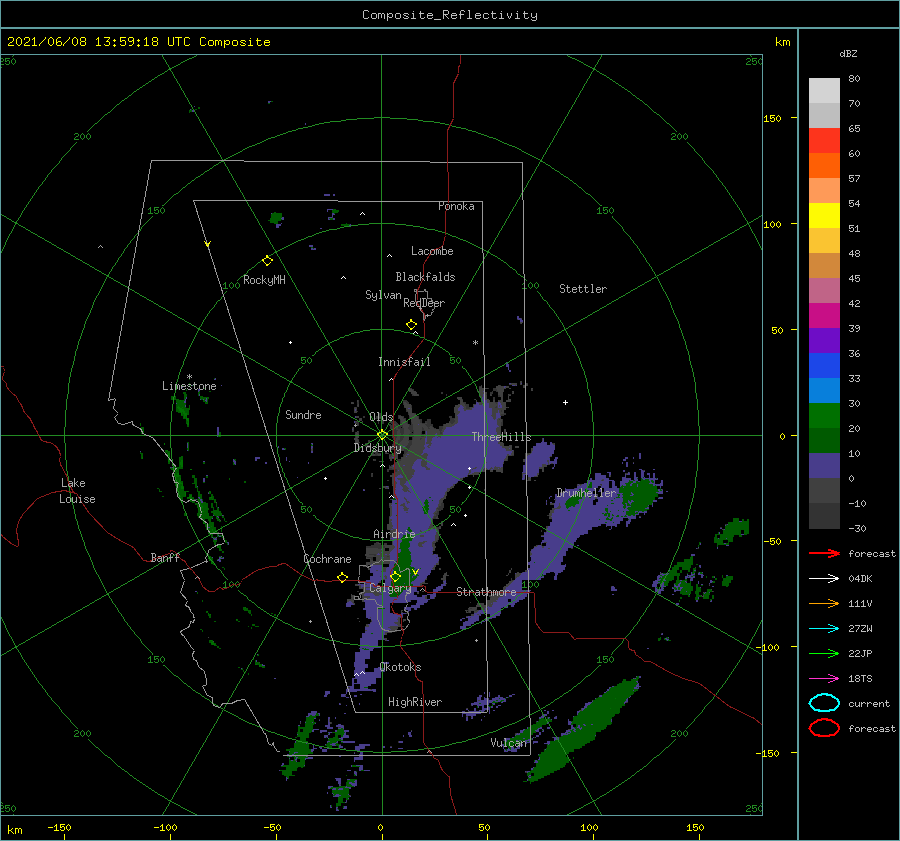Click the Olds label
The image size is (900, 841).
[x=381, y=417]
